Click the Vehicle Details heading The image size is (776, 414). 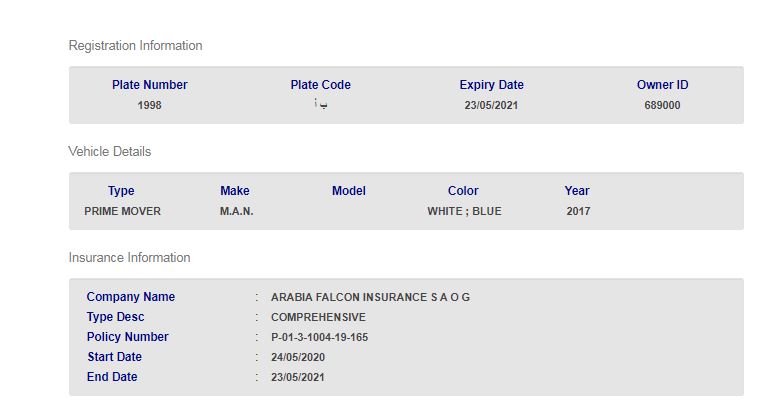coord(110,152)
